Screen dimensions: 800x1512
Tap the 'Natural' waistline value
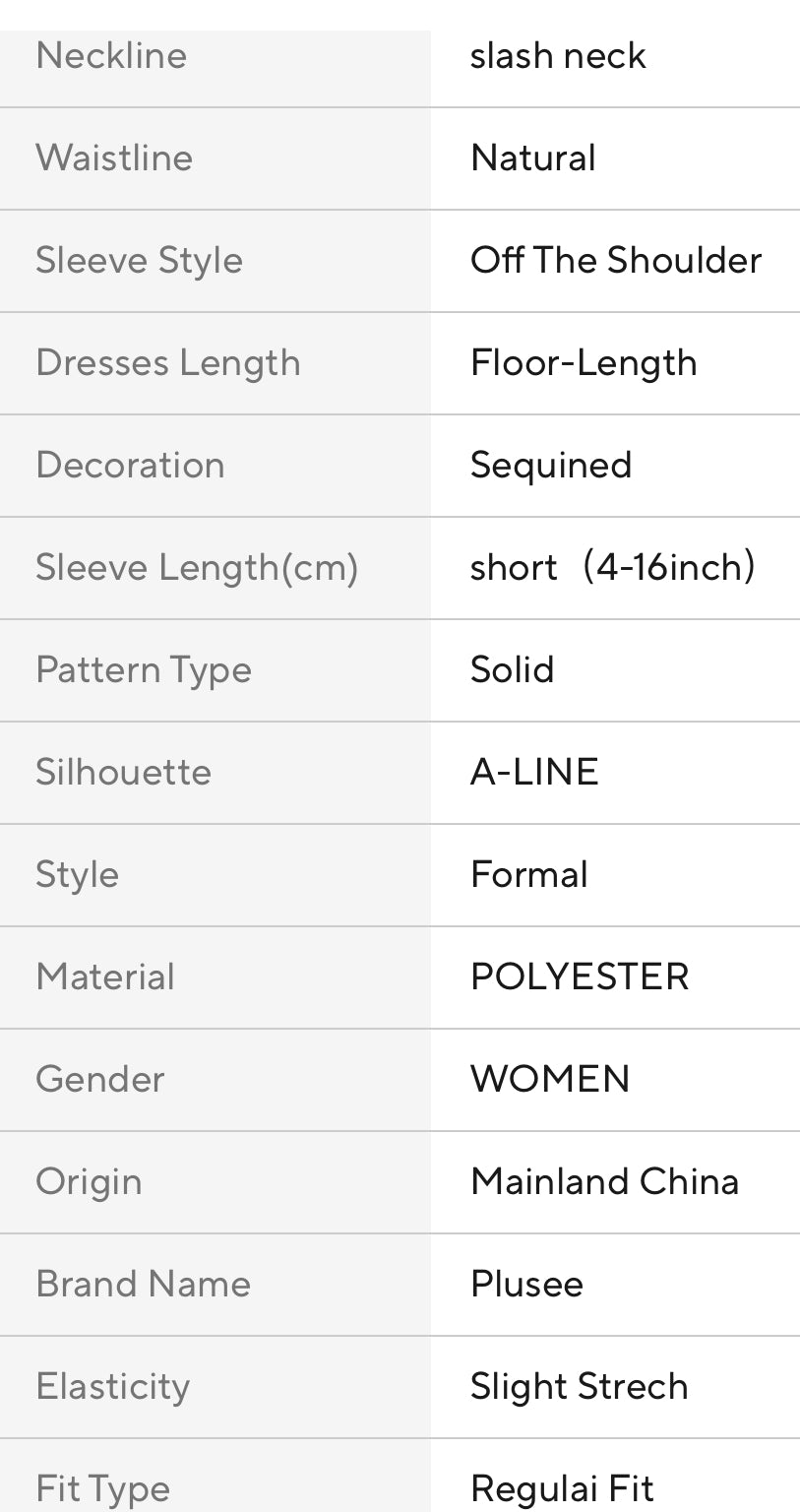tap(533, 158)
